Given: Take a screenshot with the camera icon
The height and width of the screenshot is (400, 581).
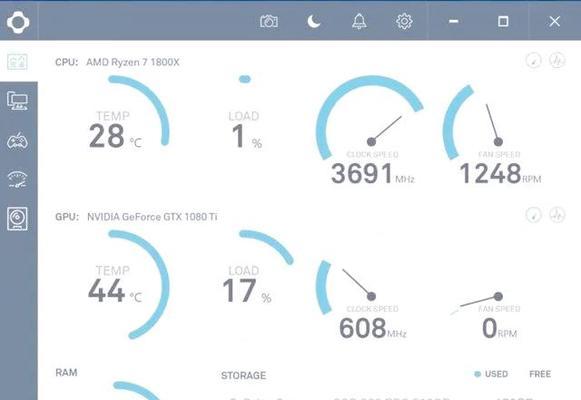Looking at the screenshot, I should click(x=269, y=21).
